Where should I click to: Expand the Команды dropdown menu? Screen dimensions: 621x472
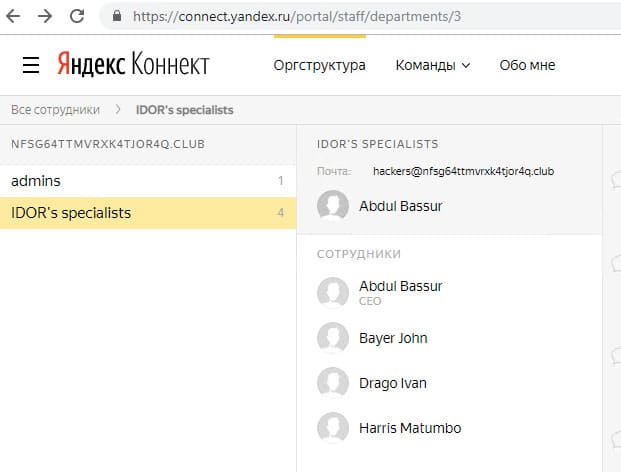pyautogui.click(x=433, y=65)
